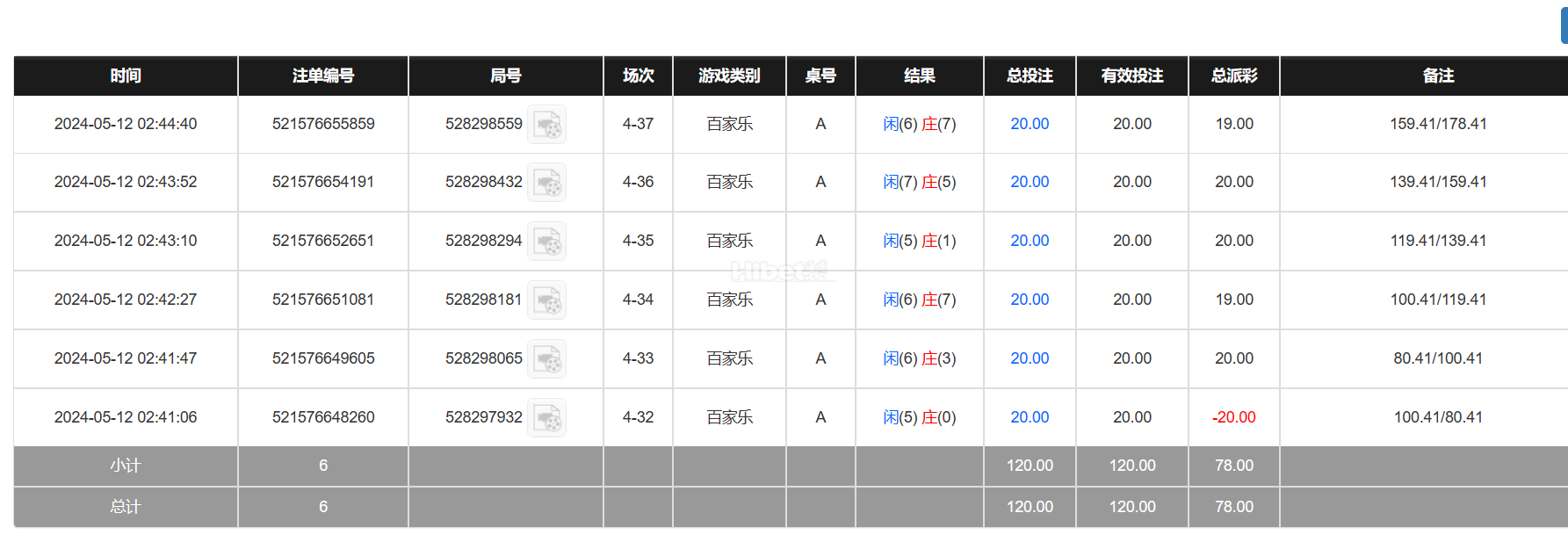The width and height of the screenshot is (1568, 542).
Task: Click the 备注 column header
Action: (1438, 76)
